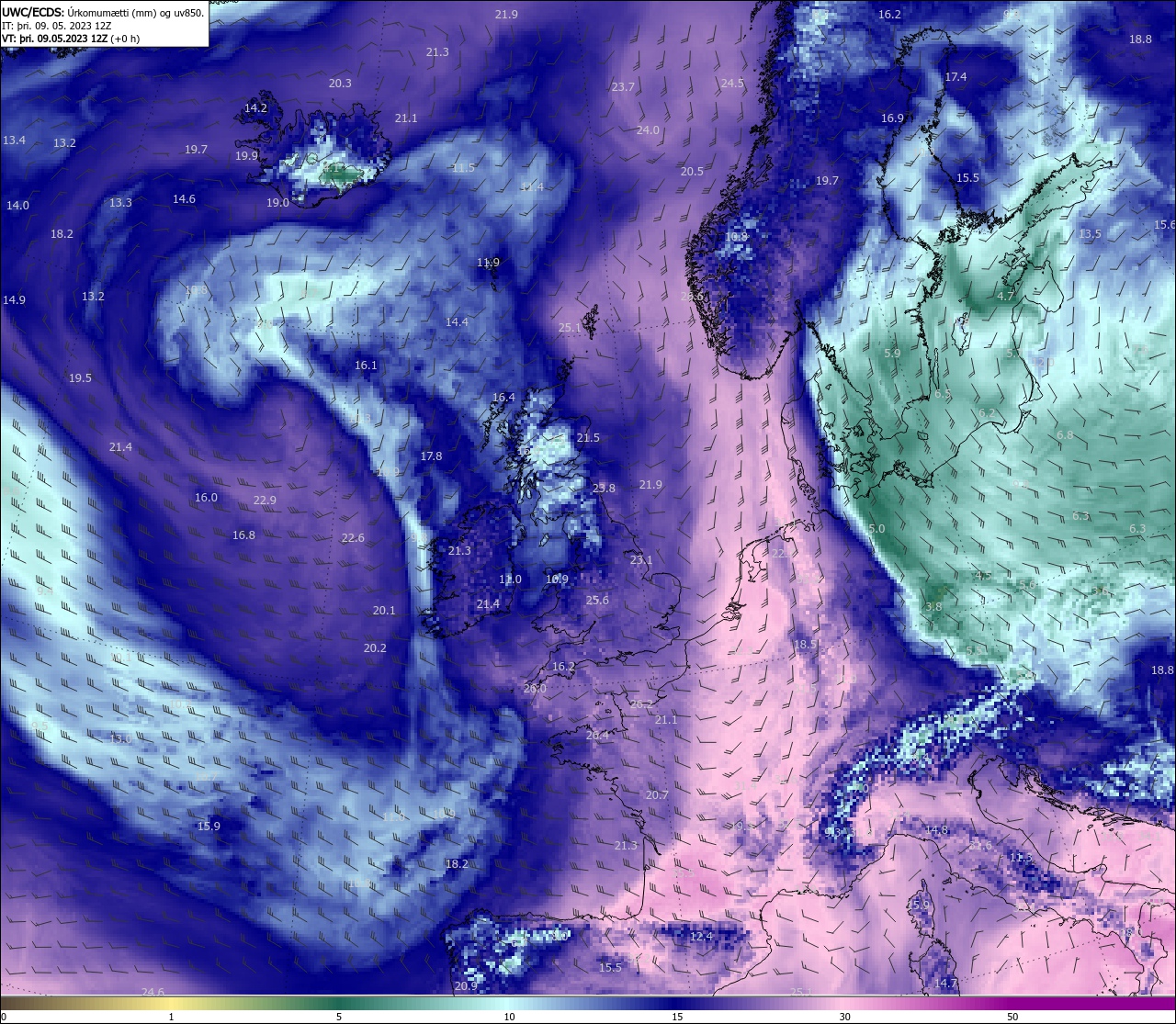This screenshot has height=1024, width=1176.
Task: Click the color scale tick label '5'
Action: coord(339,1017)
